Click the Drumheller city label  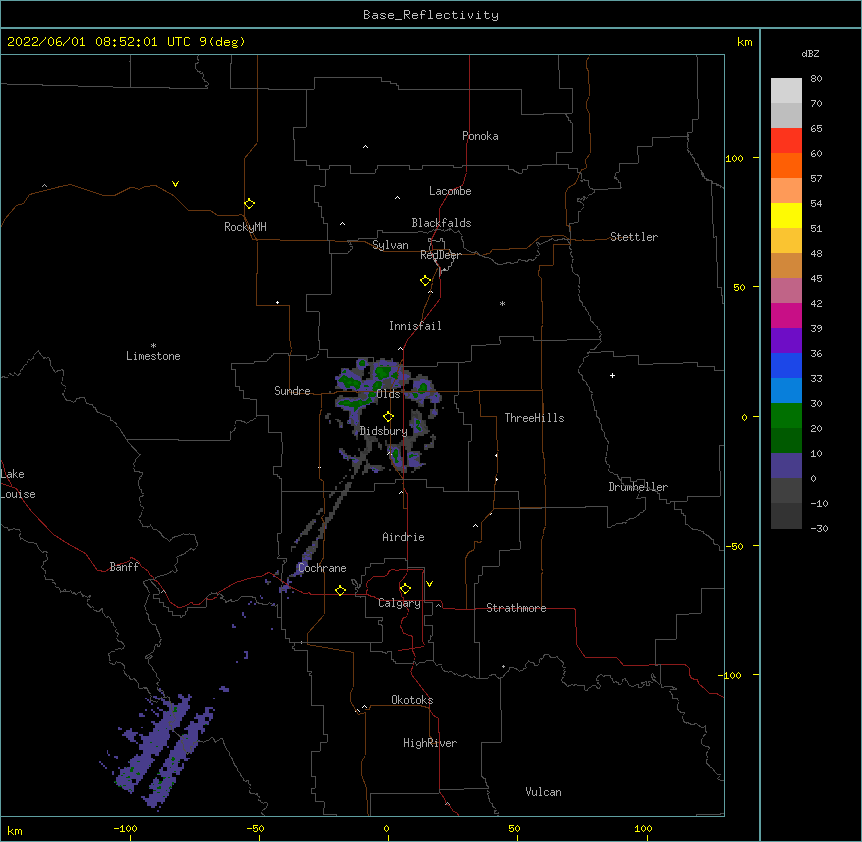pyautogui.click(x=638, y=487)
